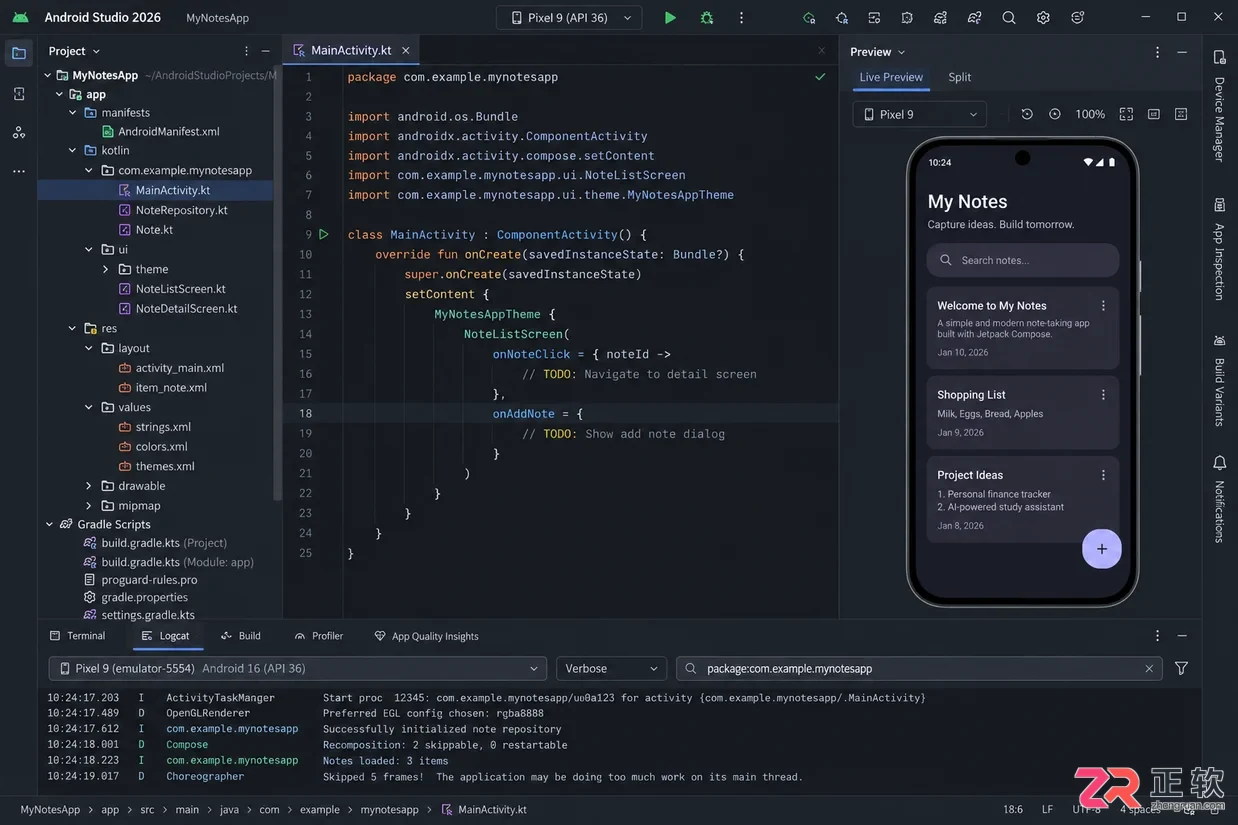
Task: Run the app with green play button
Action: [670, 17]
